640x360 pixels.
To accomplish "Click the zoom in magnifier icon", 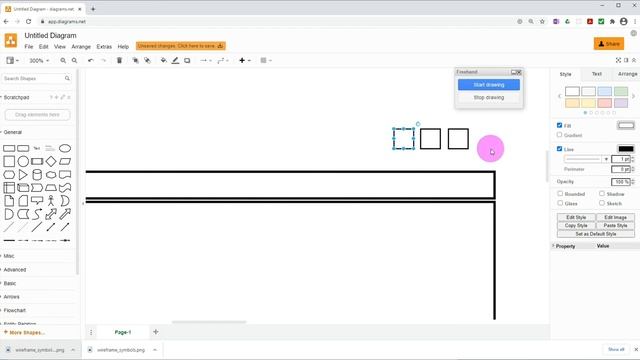I will [x=63, y=60].
